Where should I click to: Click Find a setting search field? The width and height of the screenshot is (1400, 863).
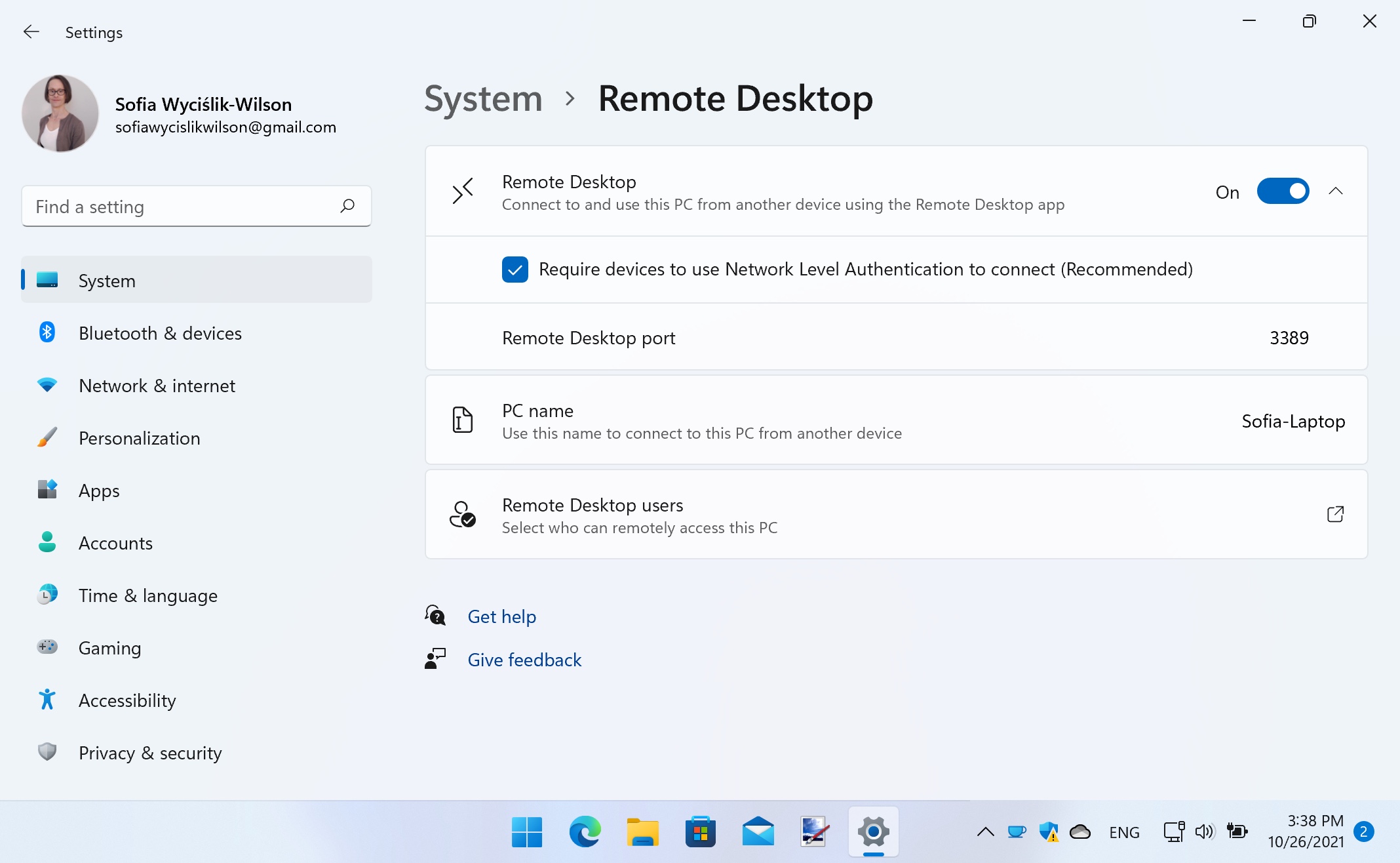point(197,206)
